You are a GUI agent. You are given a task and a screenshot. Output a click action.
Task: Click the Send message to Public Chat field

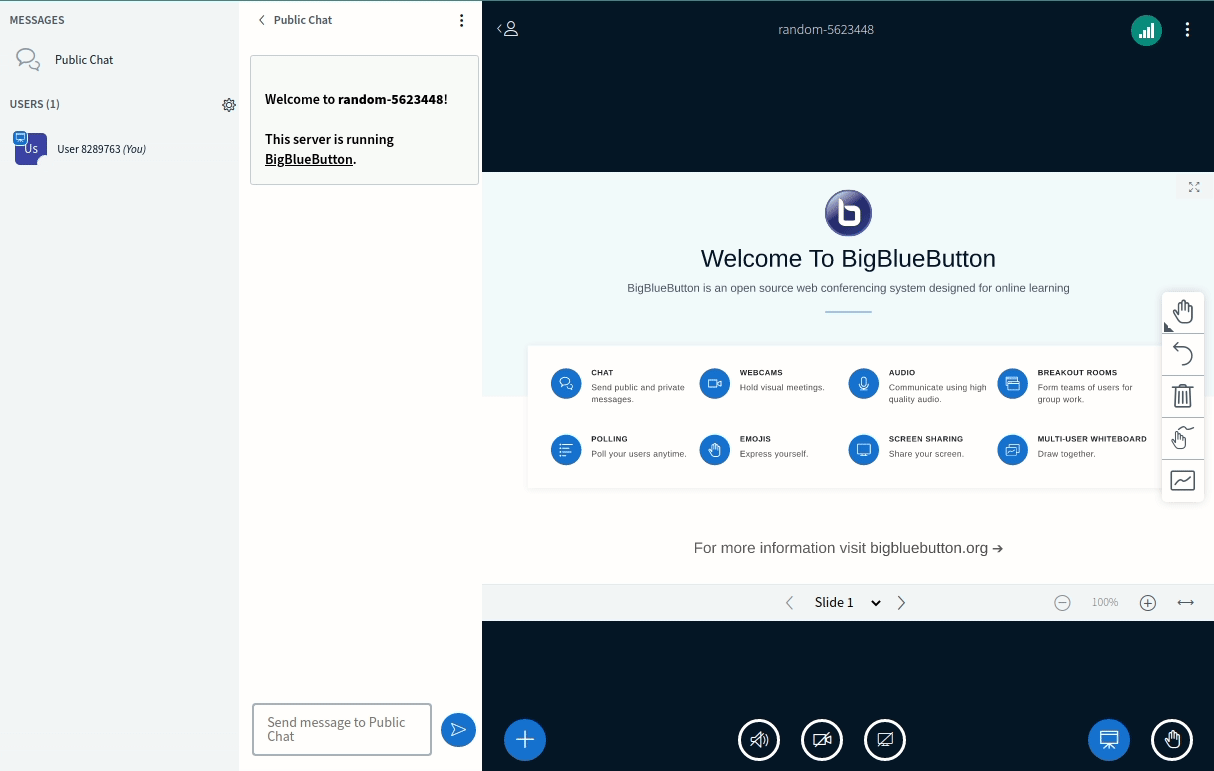click(x=342, y=729)
